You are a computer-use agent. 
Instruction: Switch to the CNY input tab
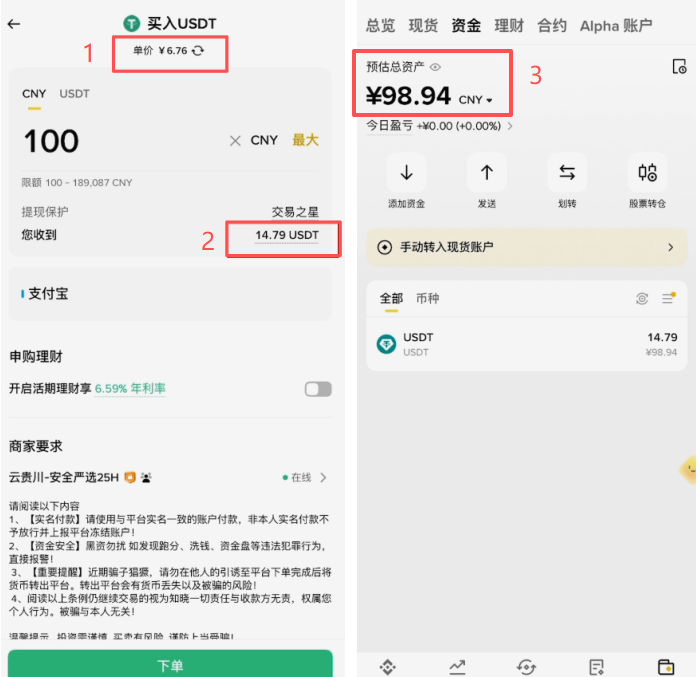[34, 94]
